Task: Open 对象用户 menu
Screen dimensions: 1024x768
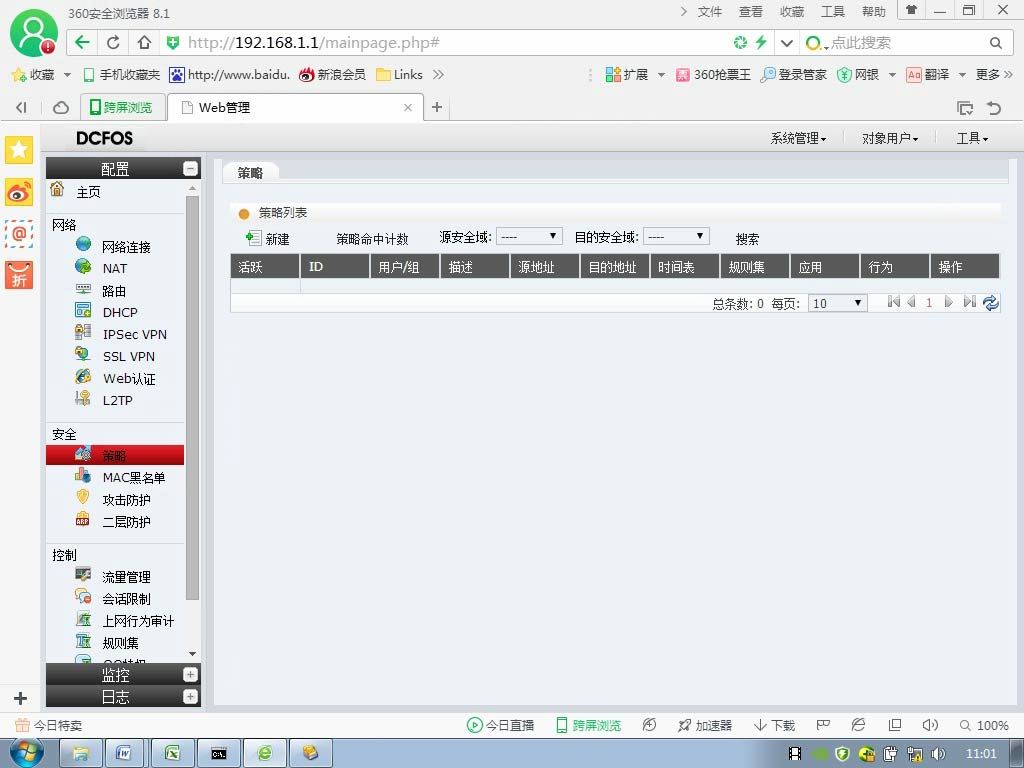Action: point(890,138)
